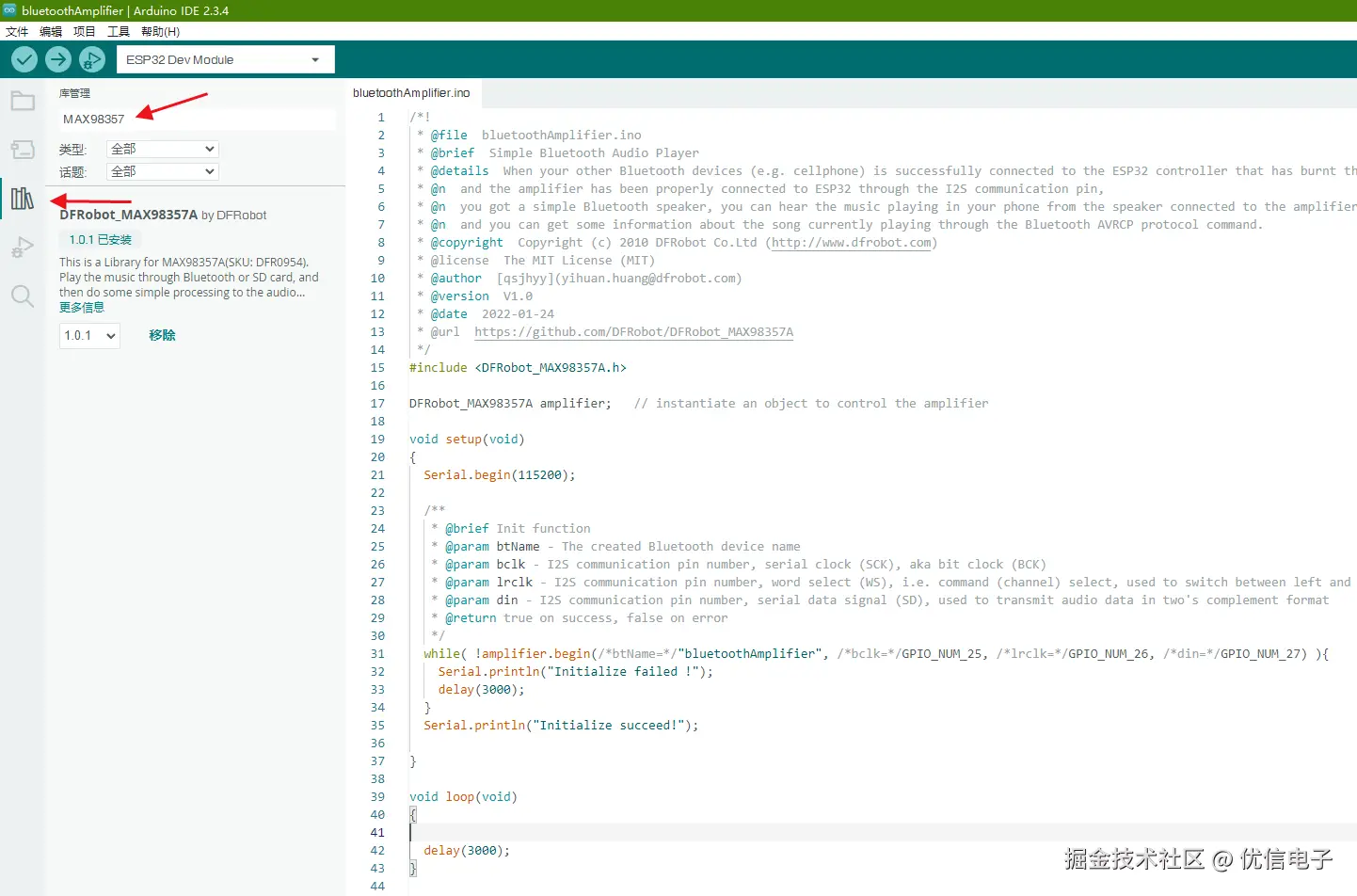
Task: Click the void loop(void) line
Action: (463, 796)
